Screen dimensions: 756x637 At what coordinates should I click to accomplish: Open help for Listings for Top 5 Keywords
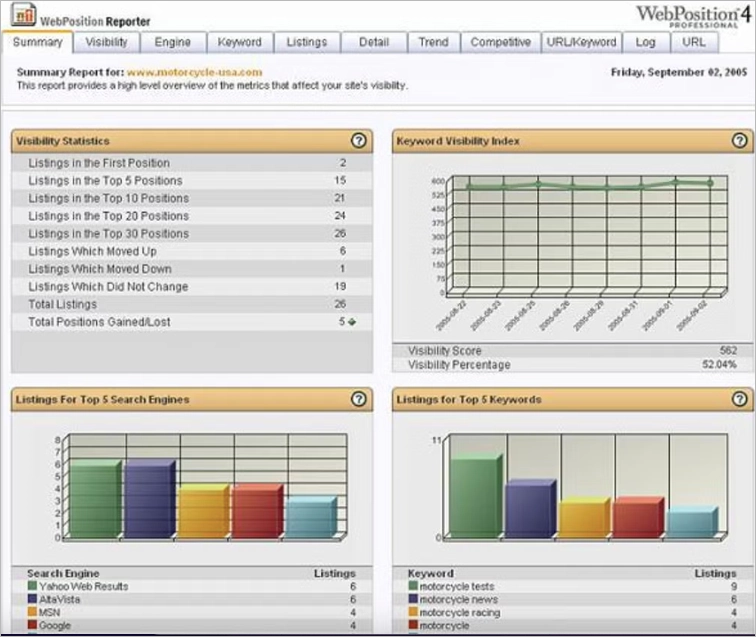point(739,399)
